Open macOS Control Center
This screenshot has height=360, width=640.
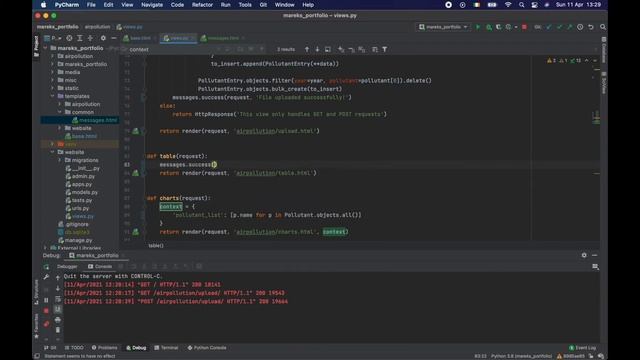[534, 5]
